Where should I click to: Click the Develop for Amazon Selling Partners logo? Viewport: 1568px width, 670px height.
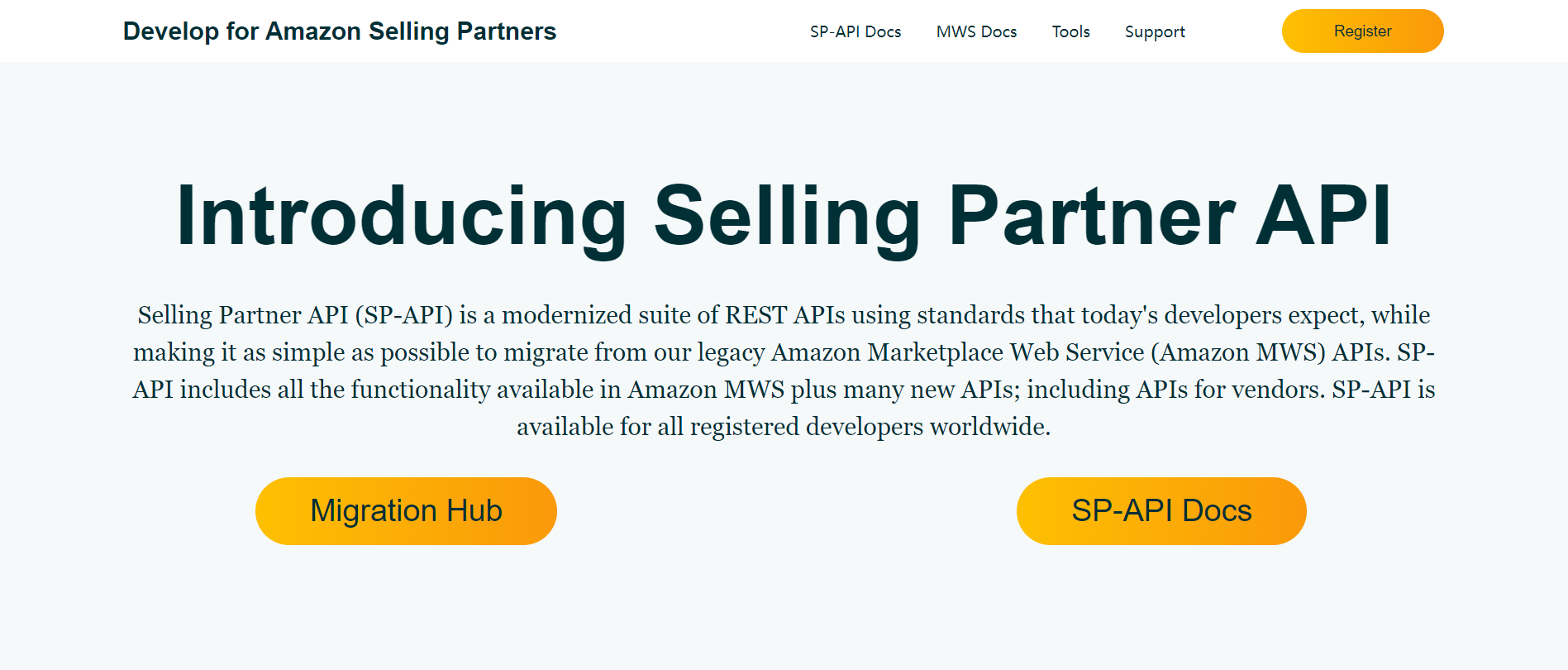coord(339,31)
